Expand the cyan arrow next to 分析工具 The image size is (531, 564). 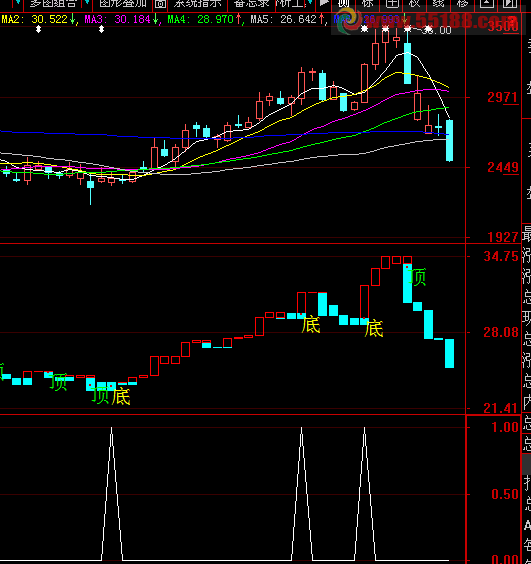point(310,3)
